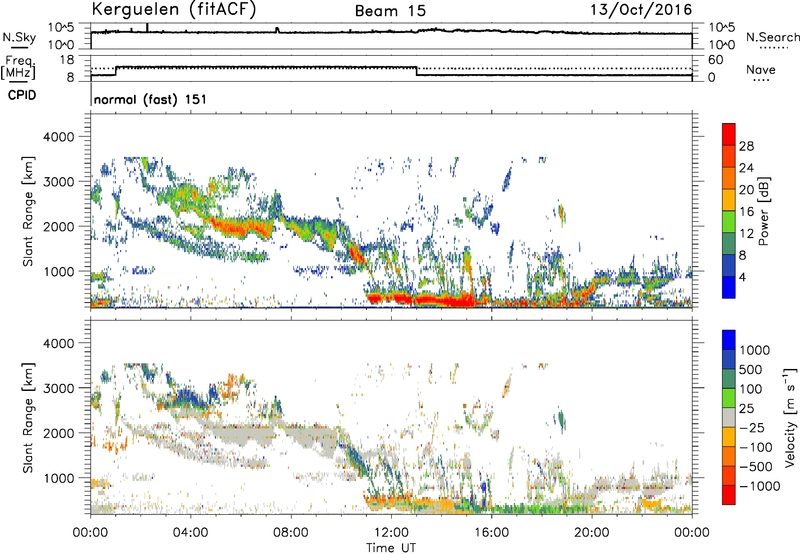Viewport: 800px width, 554px height.
Task: Click Slant Range [km] label of power panel
Action: (x=28, y=211)
